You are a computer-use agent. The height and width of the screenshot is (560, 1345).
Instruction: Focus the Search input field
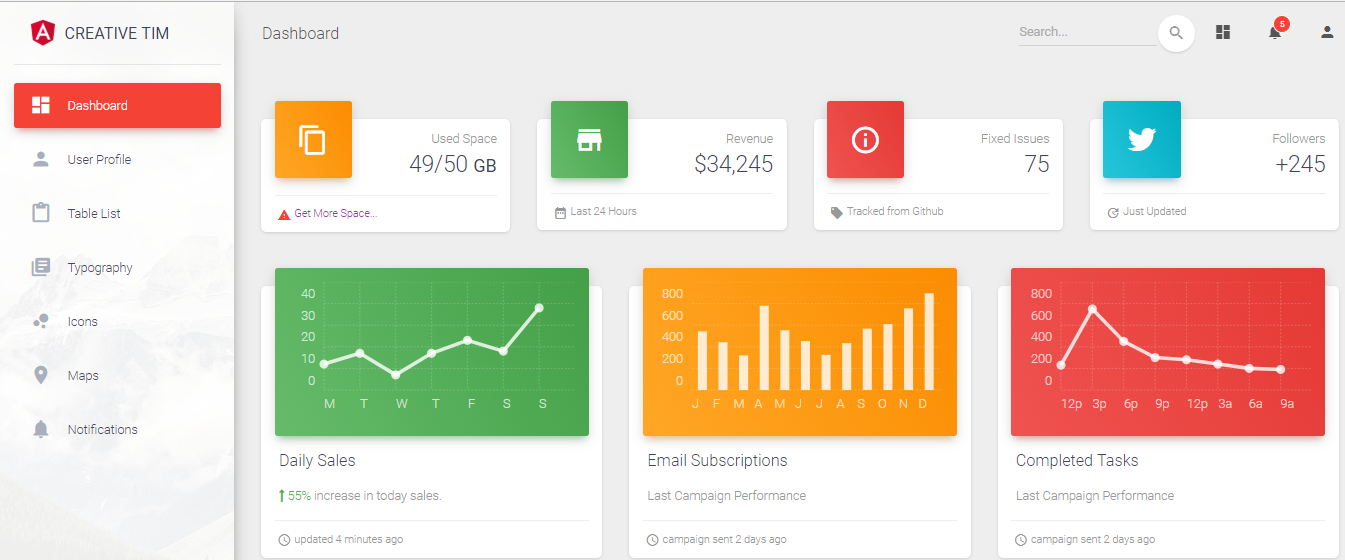(x=1087, y=32)
